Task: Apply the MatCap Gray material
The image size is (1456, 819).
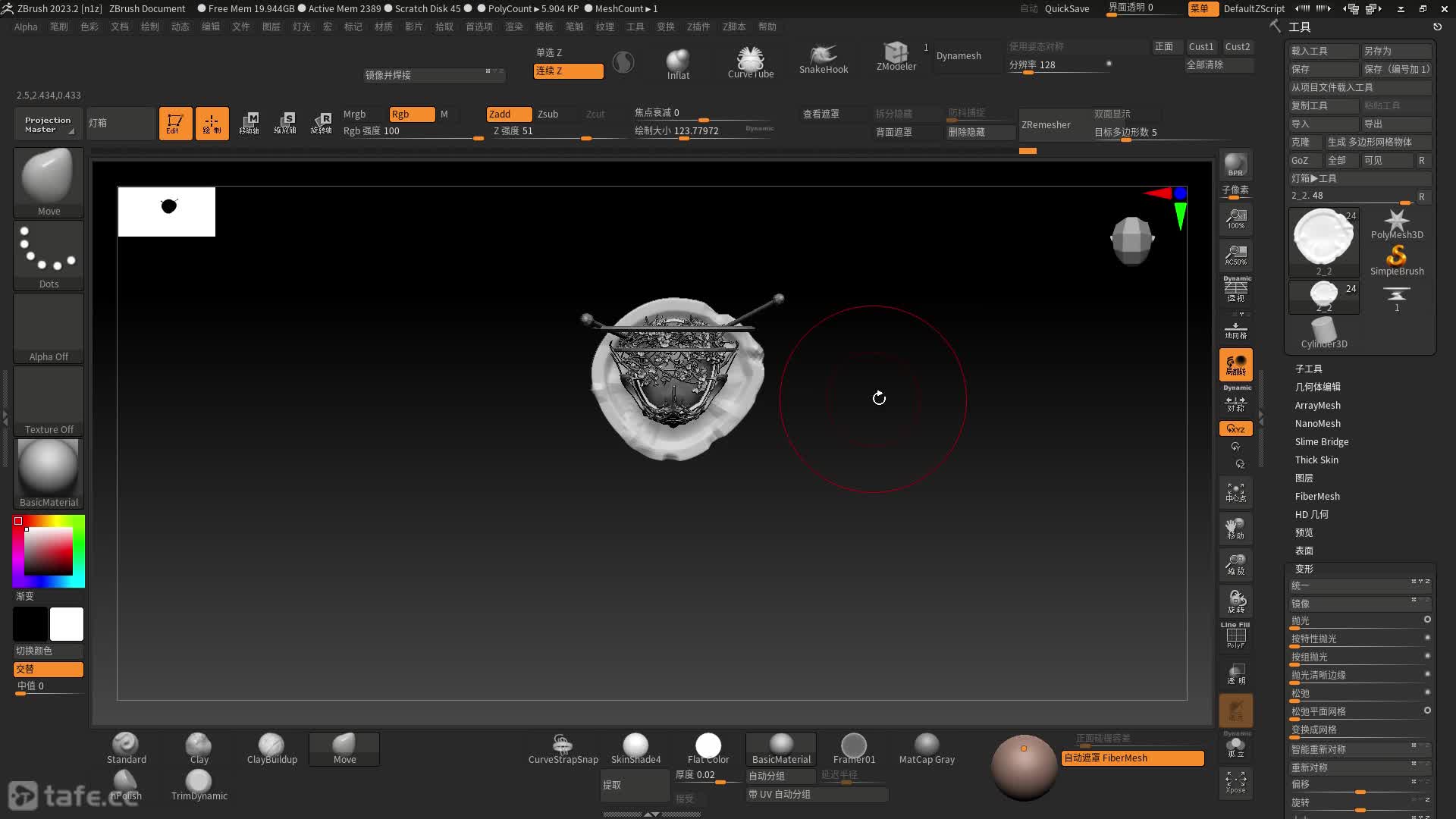Action: (x=927, y=748)
